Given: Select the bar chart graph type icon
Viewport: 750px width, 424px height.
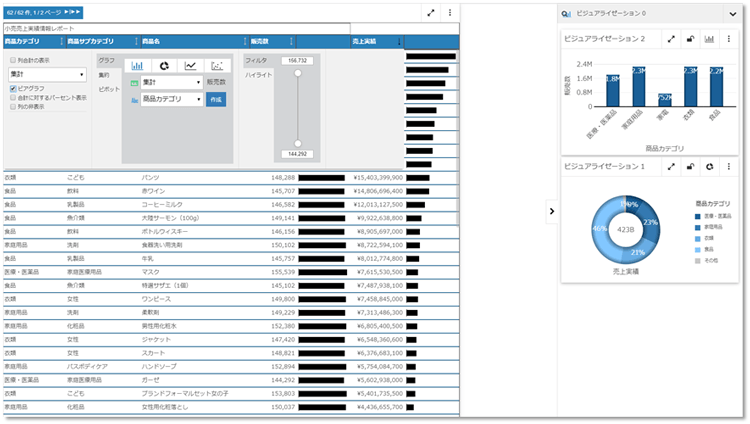Looking at the screenshot, I should click(137, 65).
